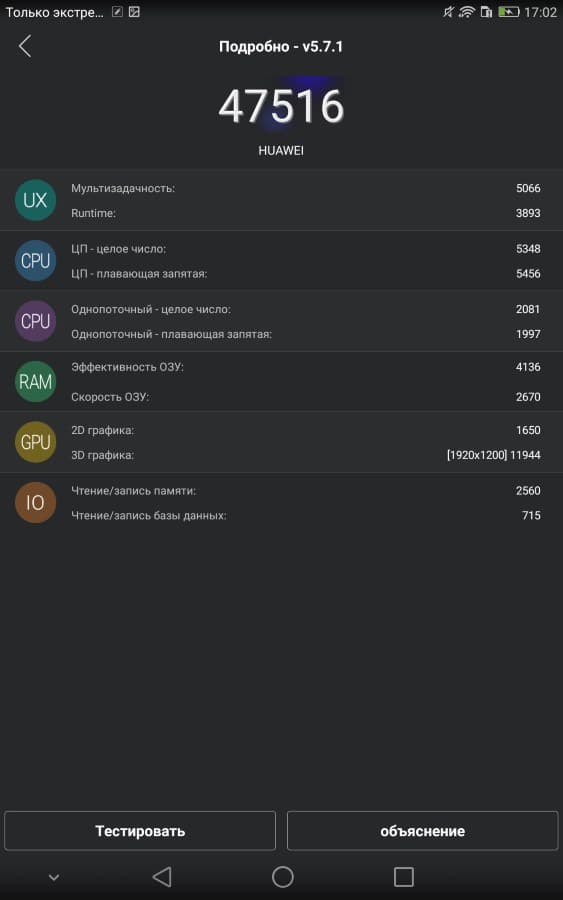Viewport: 563px width, 900px height.
Task: Collapse navigation bar with down chevron
Action: tap(54, 877)
